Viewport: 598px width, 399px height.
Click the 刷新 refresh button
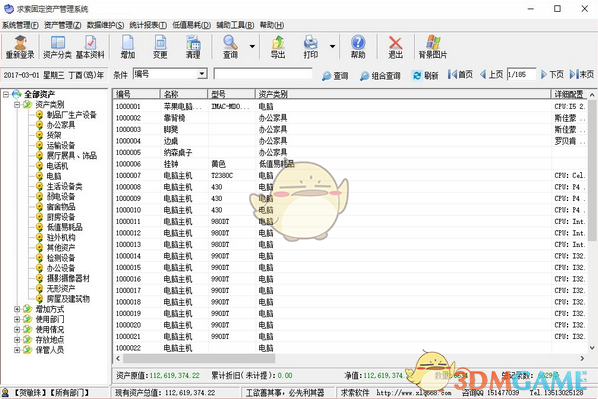coord(426,76)
